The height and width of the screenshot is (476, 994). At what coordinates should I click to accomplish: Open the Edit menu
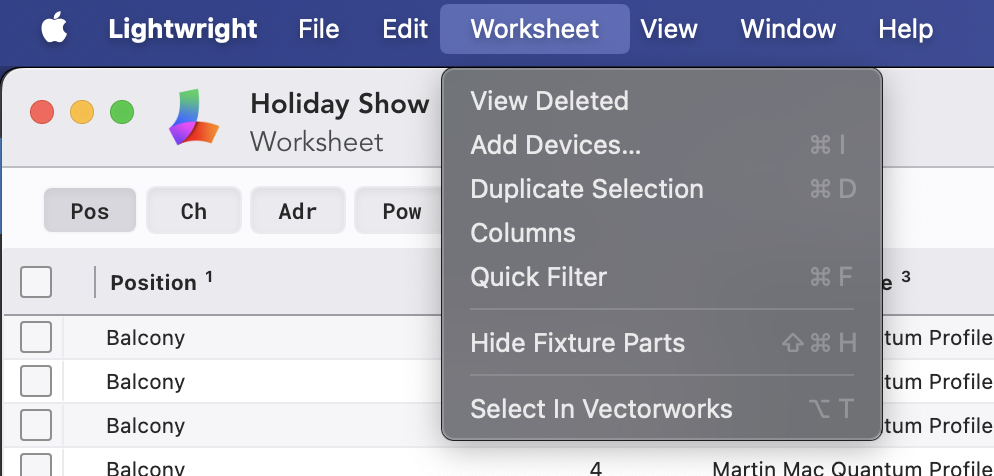405,29
